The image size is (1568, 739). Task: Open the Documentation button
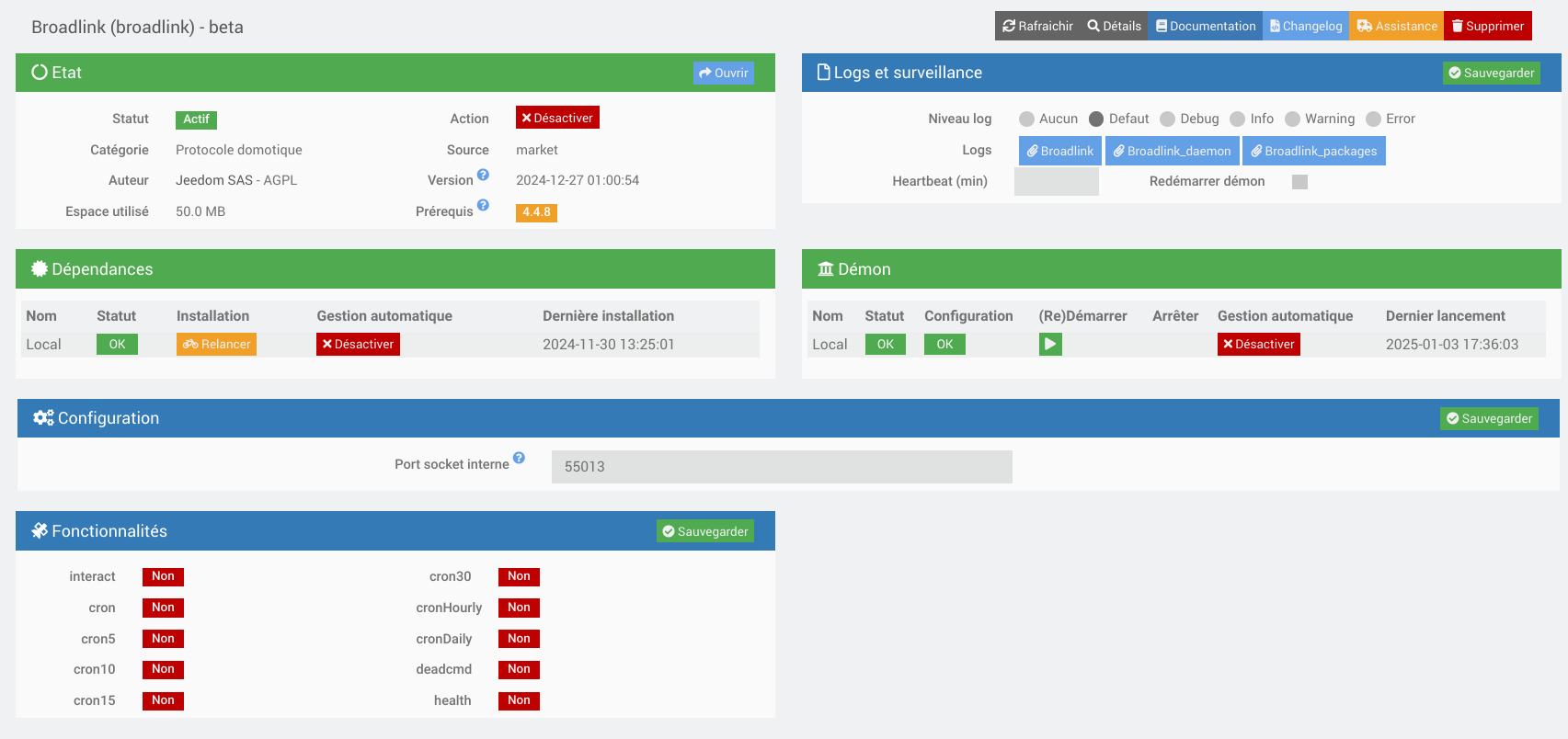tap(1205, 26)
